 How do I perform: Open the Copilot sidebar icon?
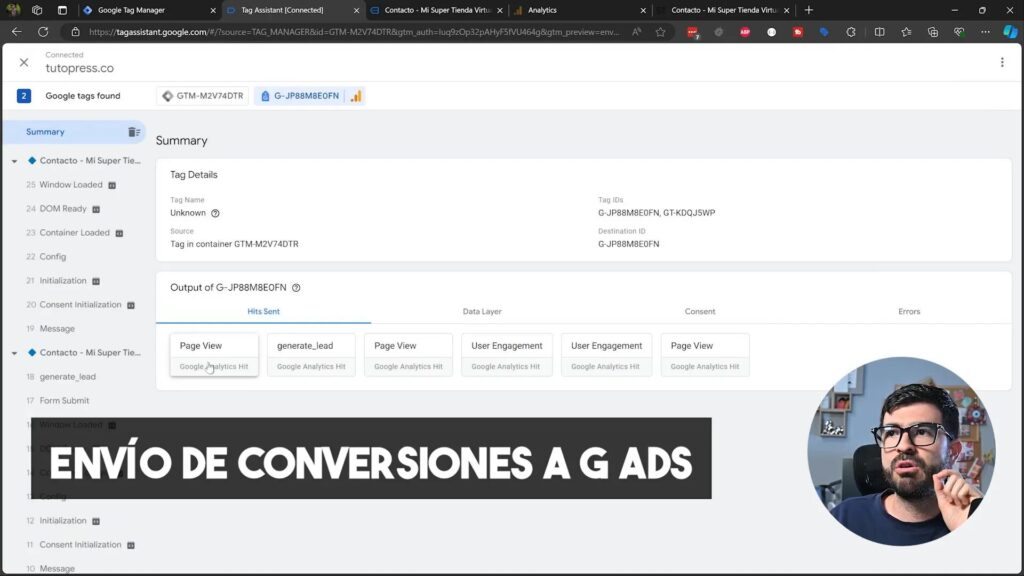[1010, 32]
